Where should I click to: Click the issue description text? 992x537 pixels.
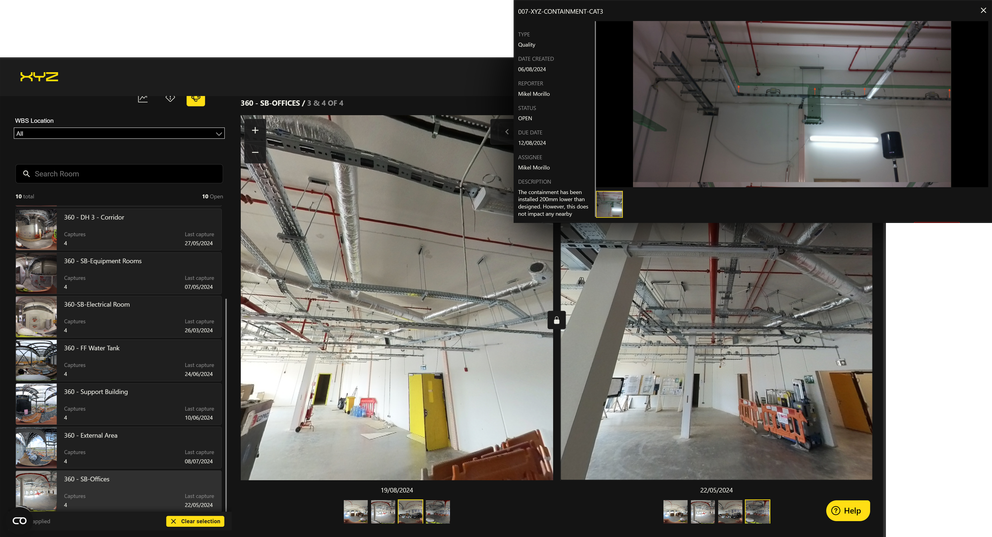[x=553, y=203]
